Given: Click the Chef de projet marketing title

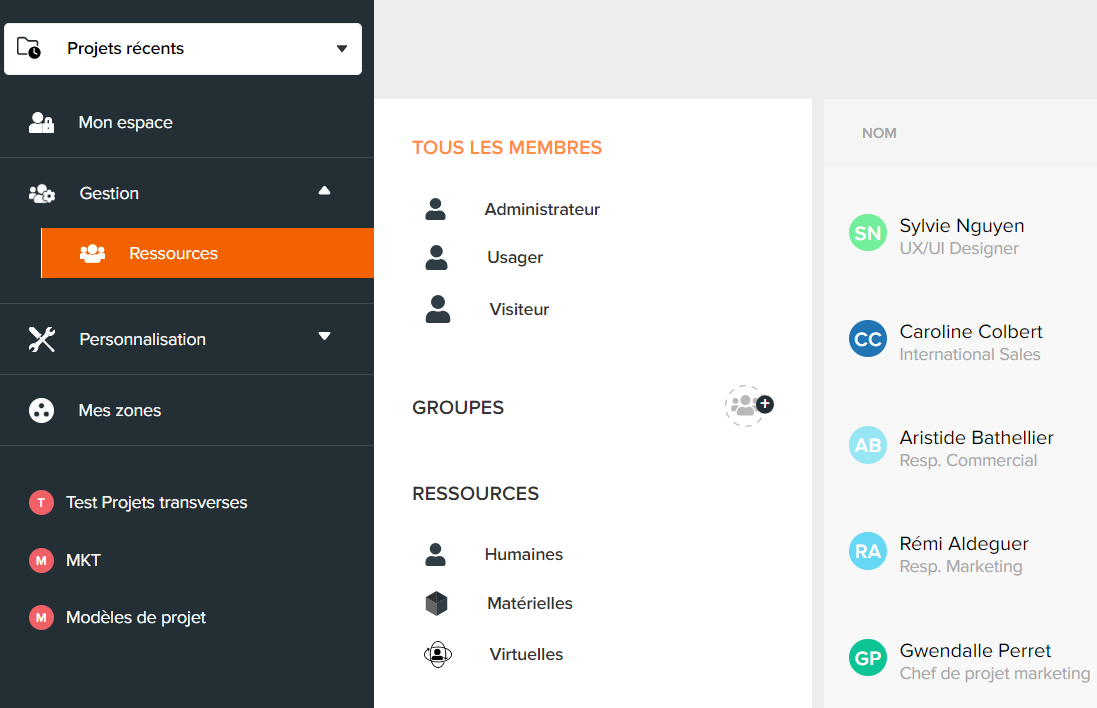Looking at the screenshot, I should pos(995,674).
